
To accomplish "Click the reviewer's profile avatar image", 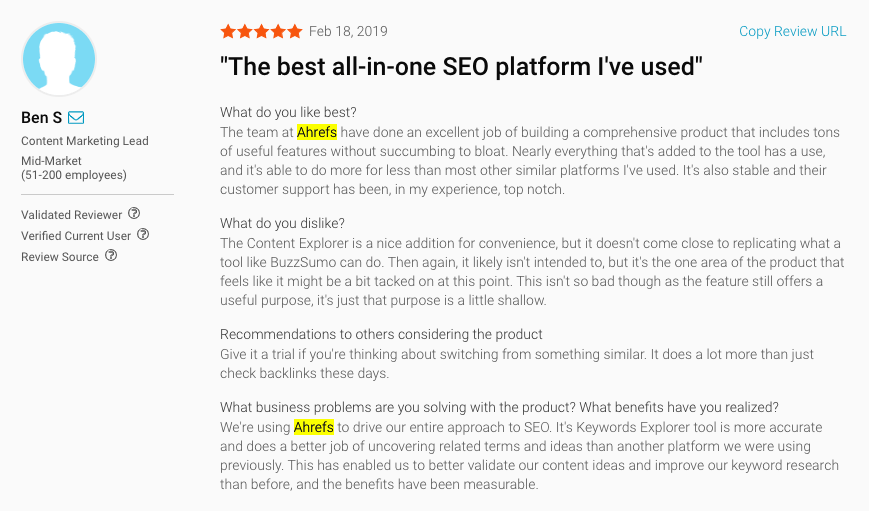I will (x=58, y=59).
